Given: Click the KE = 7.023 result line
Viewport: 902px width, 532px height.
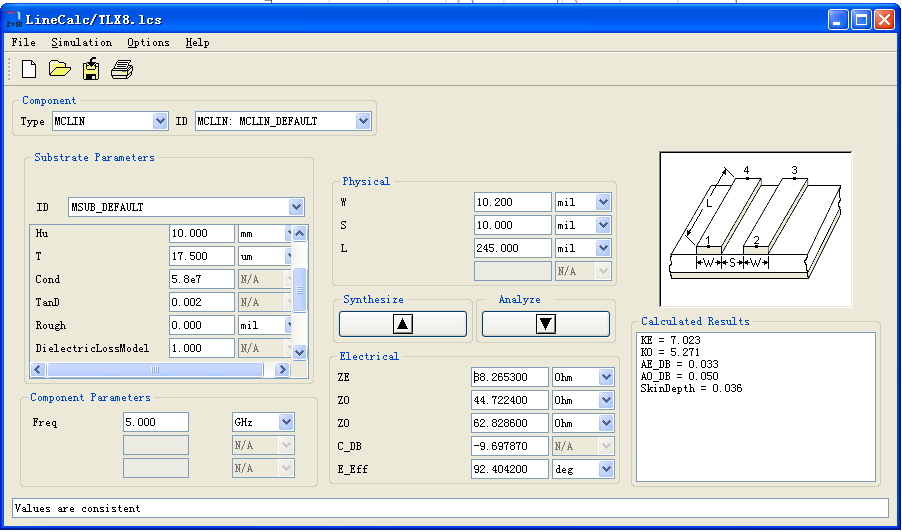Looking at the screenshot, I should [670, 340].
